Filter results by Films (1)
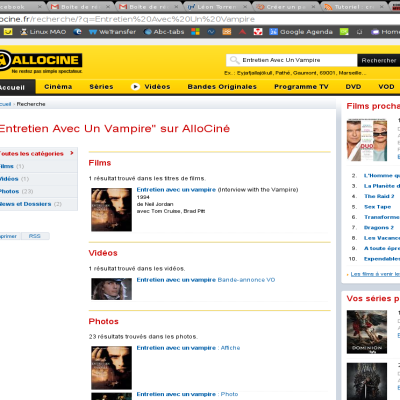The width and height of the screenshot is (400, 400). click(38, 166)
